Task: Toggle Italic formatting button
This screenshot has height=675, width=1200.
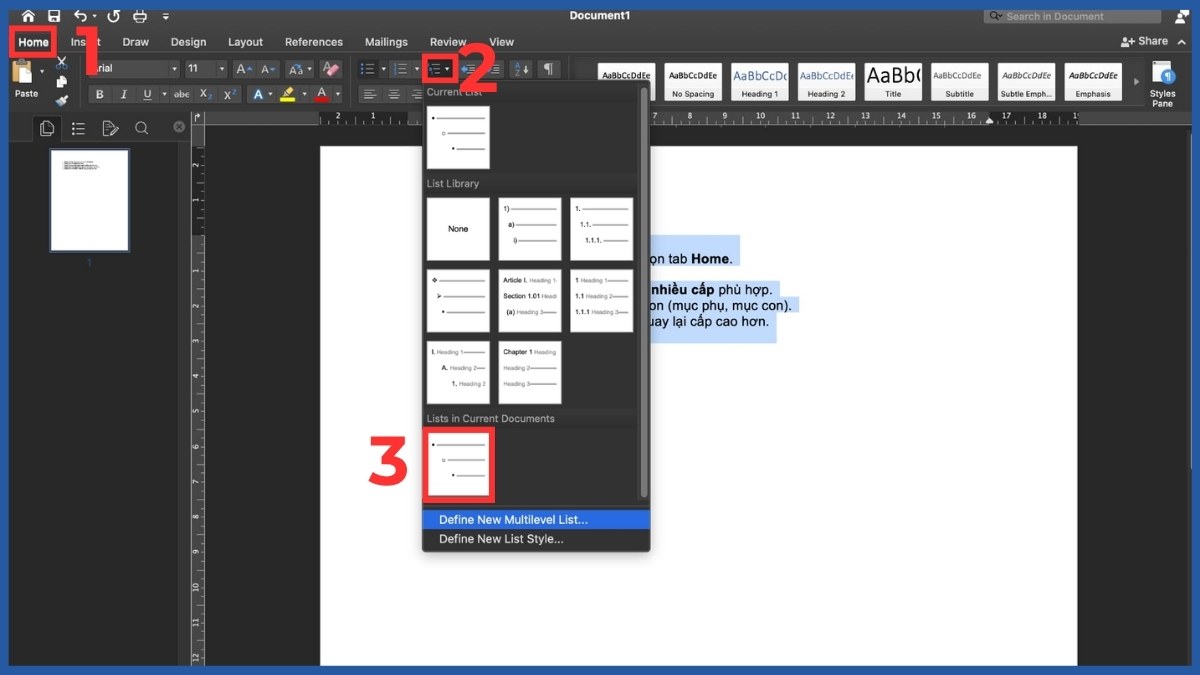Action: [124, 94]
